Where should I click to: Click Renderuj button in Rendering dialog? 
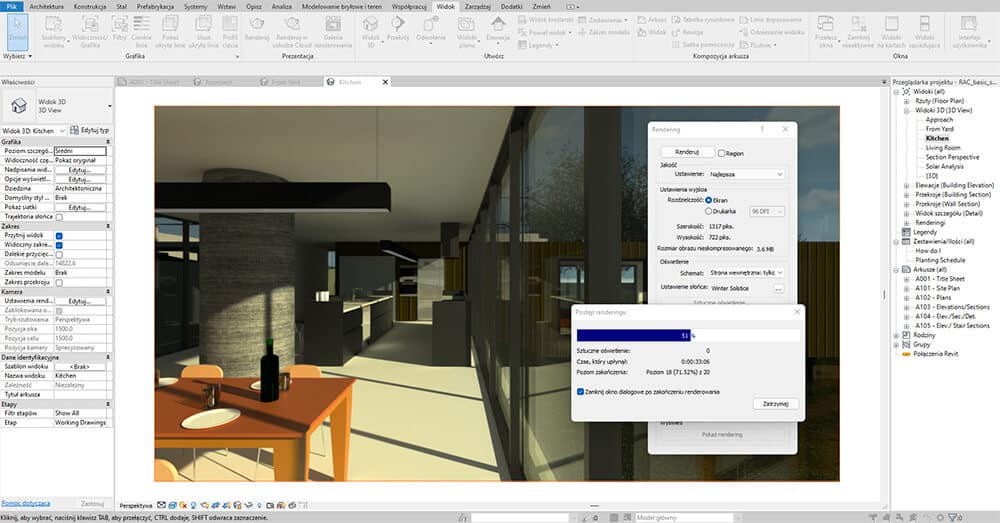click(687, 152)
